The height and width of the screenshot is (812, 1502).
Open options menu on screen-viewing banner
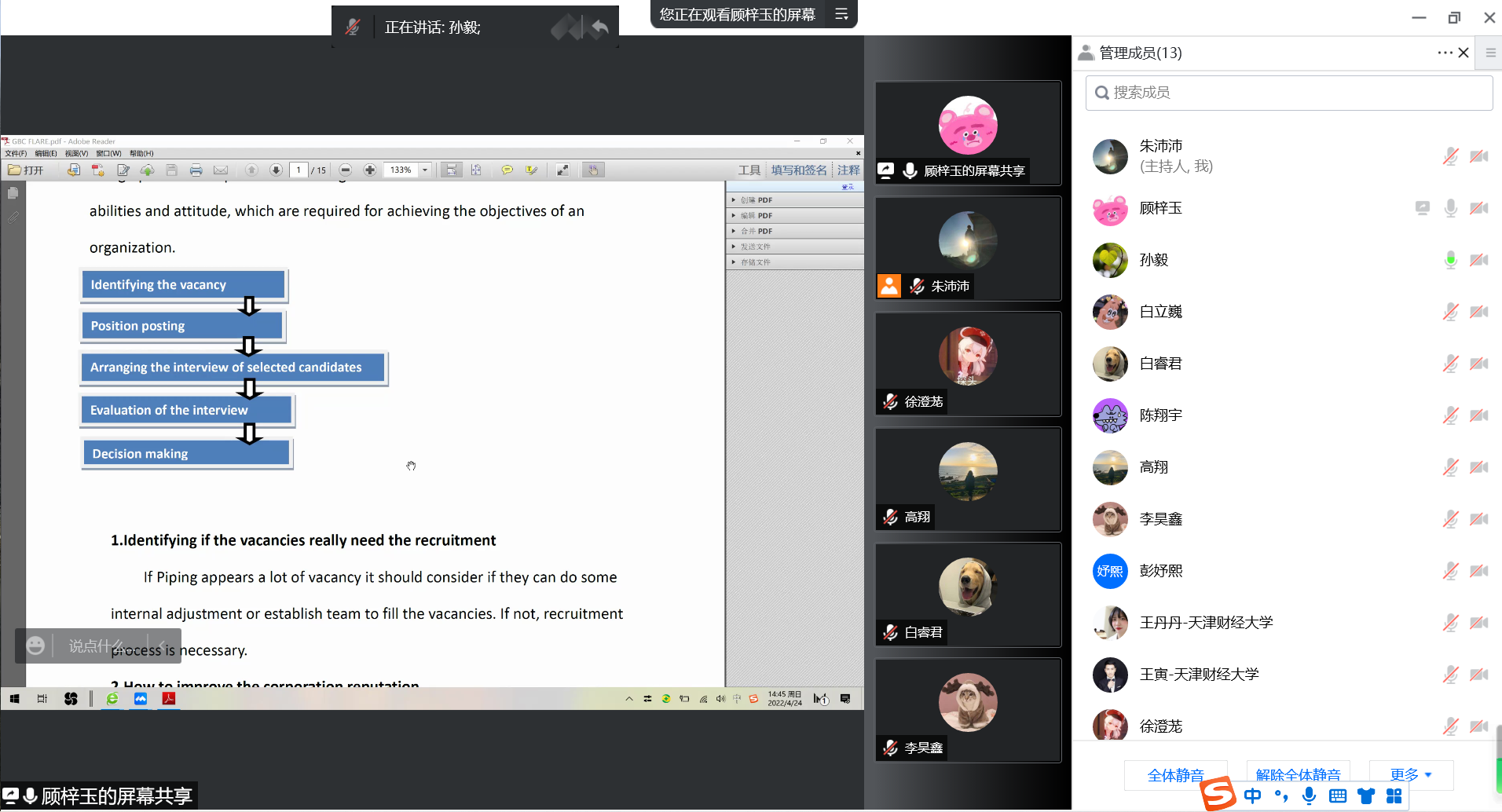coord(841,14)
